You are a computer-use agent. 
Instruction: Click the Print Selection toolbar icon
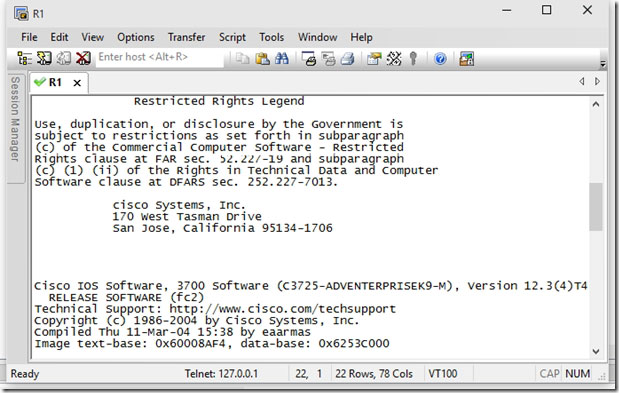328,59
